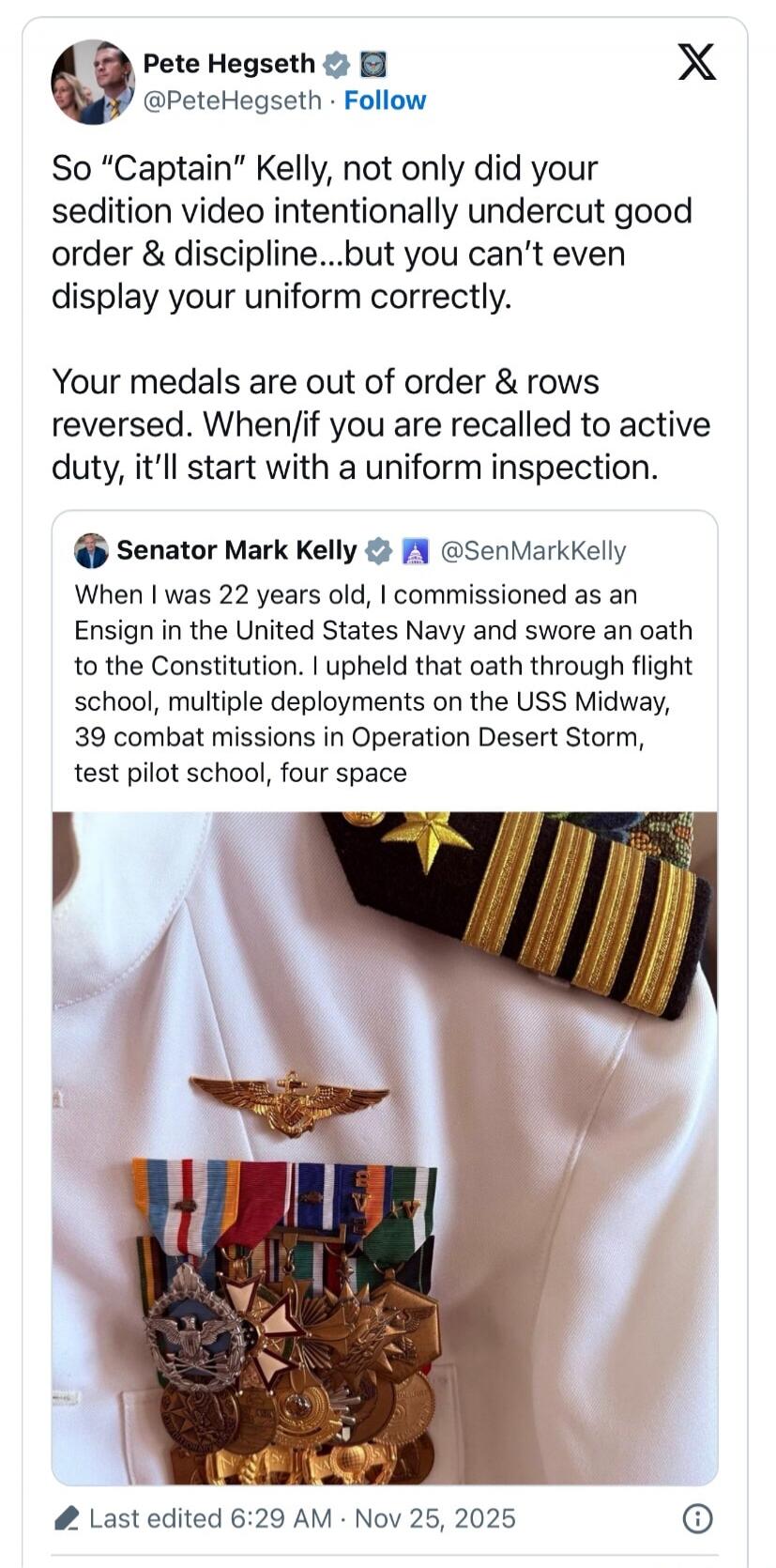This screenshot has height=1568, width=776.
Task: Open Senator Mark Kelly's profile avatar
Action: click(90, 551)
